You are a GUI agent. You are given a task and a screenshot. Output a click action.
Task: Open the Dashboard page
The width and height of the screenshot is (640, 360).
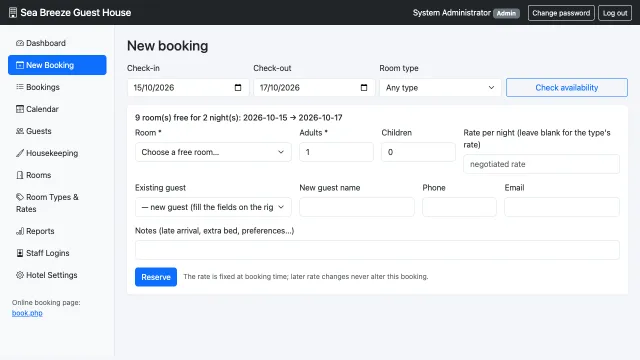point(57,43)
